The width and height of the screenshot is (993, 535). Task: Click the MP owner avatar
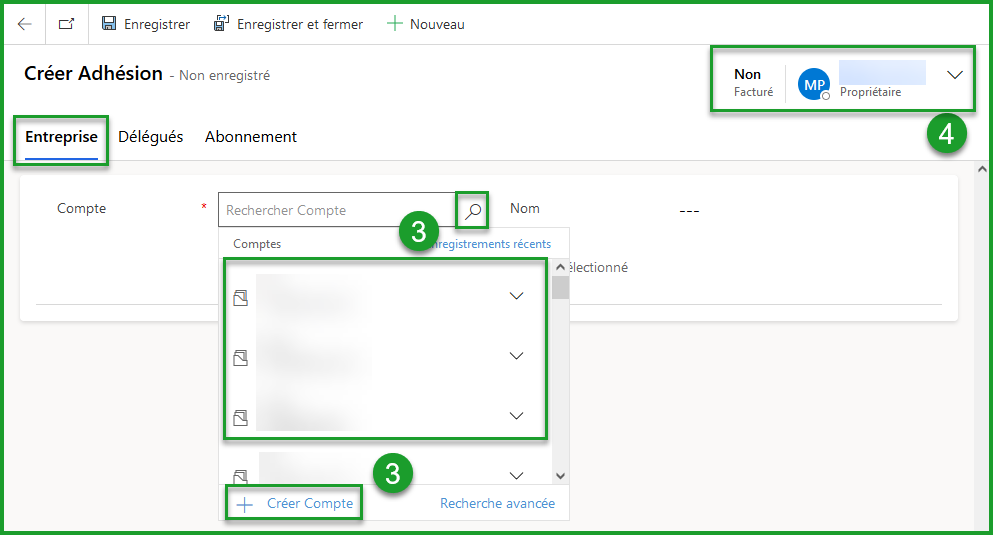click(814, 85)
